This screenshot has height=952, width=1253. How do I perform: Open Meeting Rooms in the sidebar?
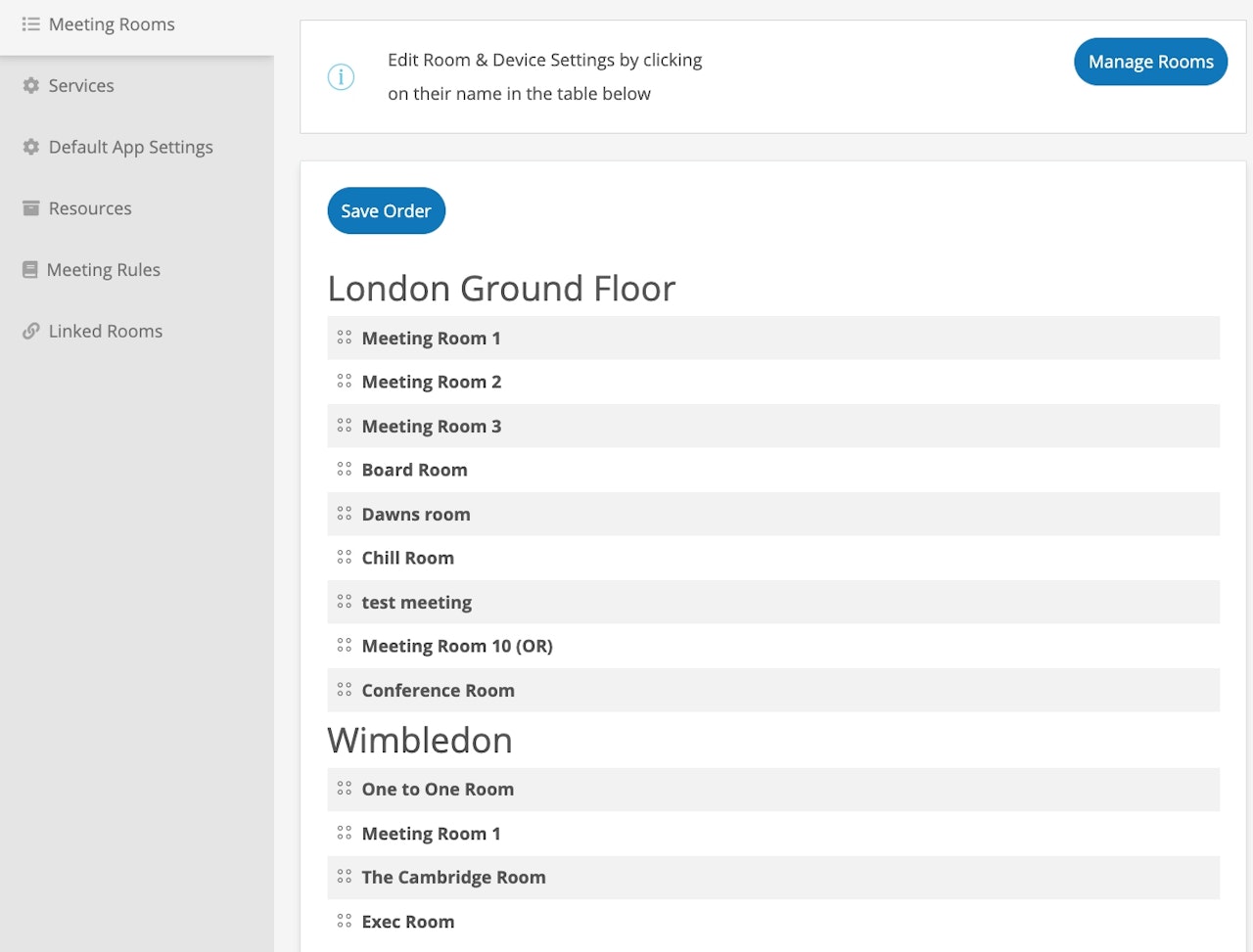click(112, 24)
